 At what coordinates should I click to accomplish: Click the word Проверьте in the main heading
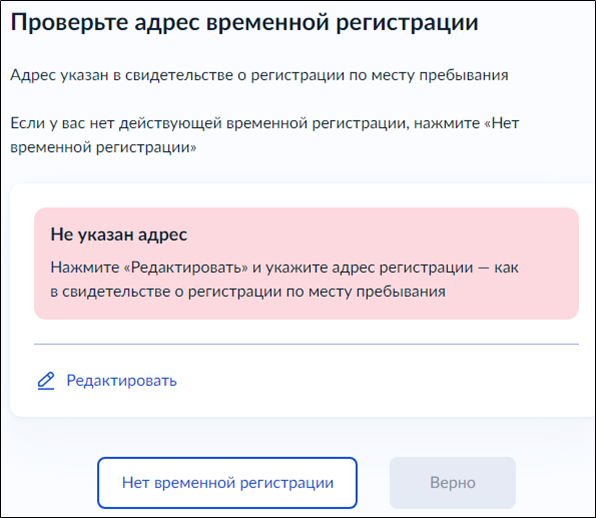(69, 23)
